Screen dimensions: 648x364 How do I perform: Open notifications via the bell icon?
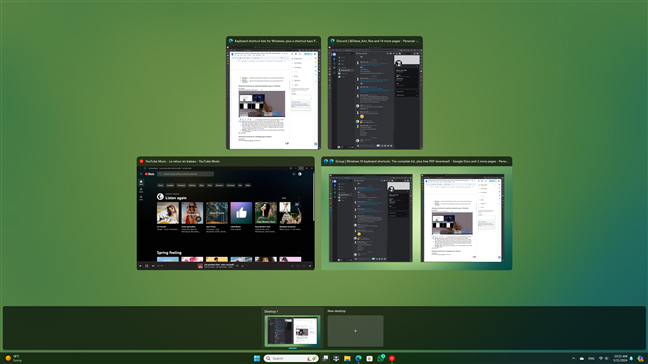pyautogui.click(x=631, y=358)
